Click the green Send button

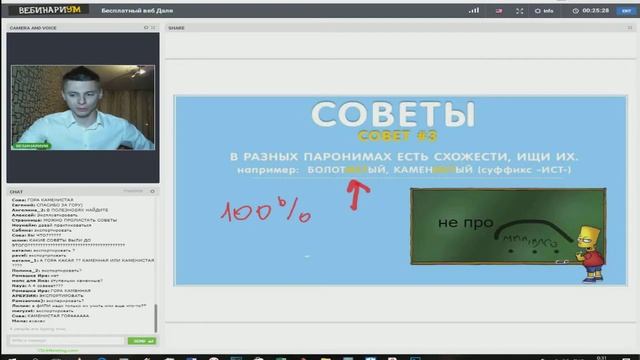point(142,340)
